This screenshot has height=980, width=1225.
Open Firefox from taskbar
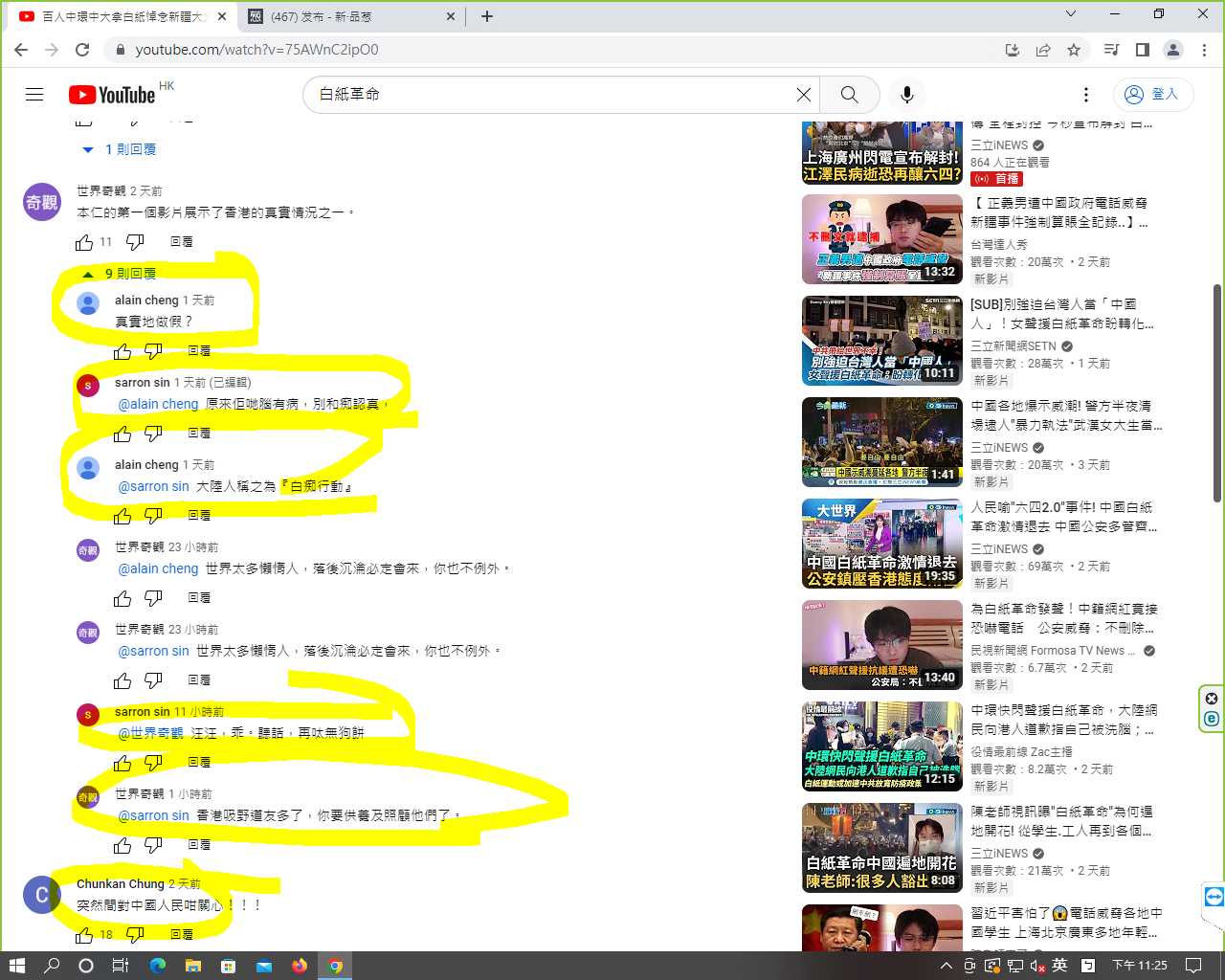pos(300,966)
